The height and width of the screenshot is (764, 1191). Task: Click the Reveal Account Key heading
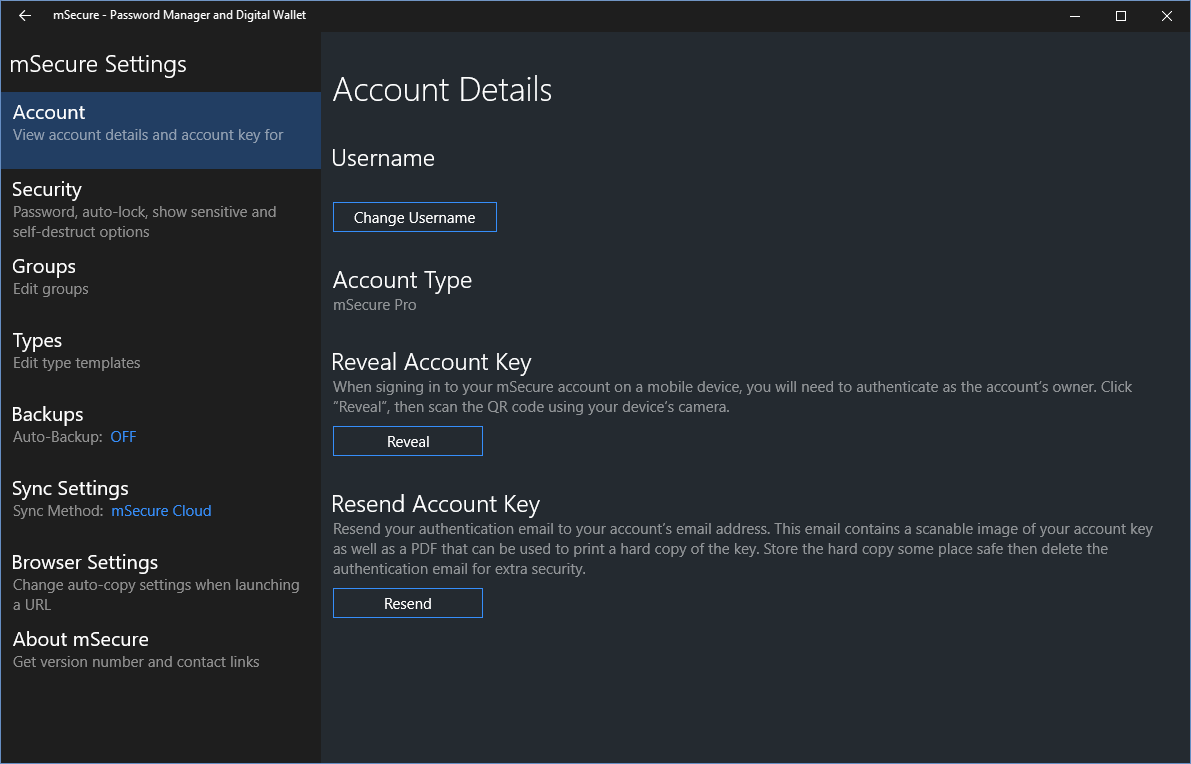(431, 362)
